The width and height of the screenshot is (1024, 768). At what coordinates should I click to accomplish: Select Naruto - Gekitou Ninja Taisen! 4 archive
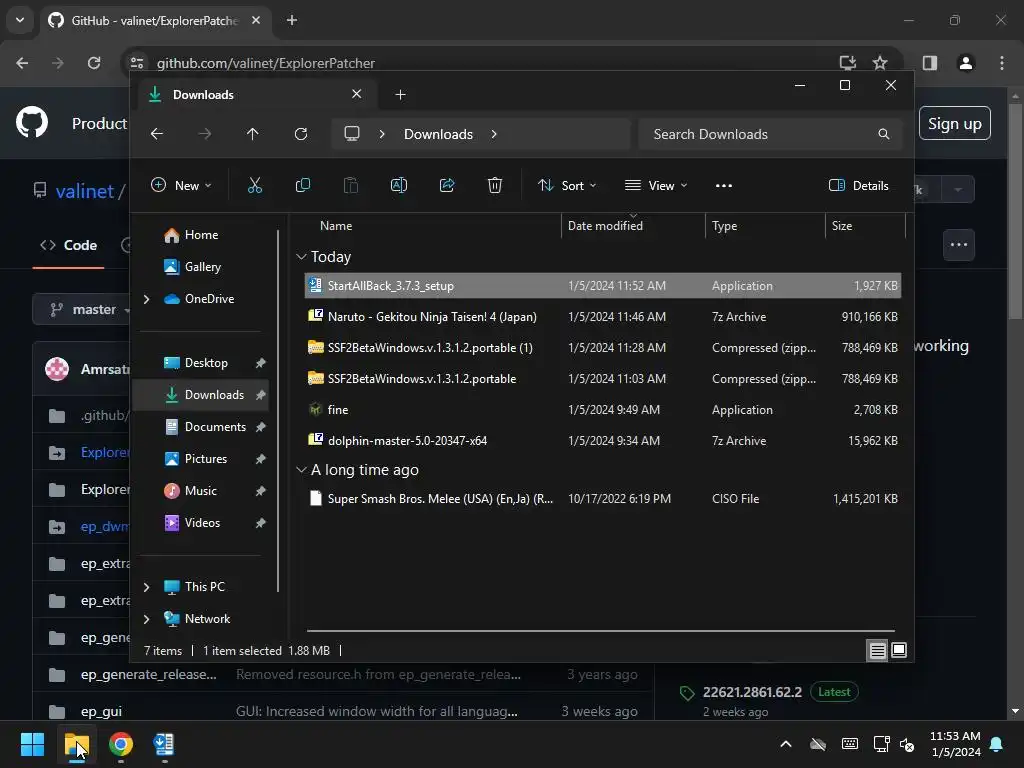(602, 317)
